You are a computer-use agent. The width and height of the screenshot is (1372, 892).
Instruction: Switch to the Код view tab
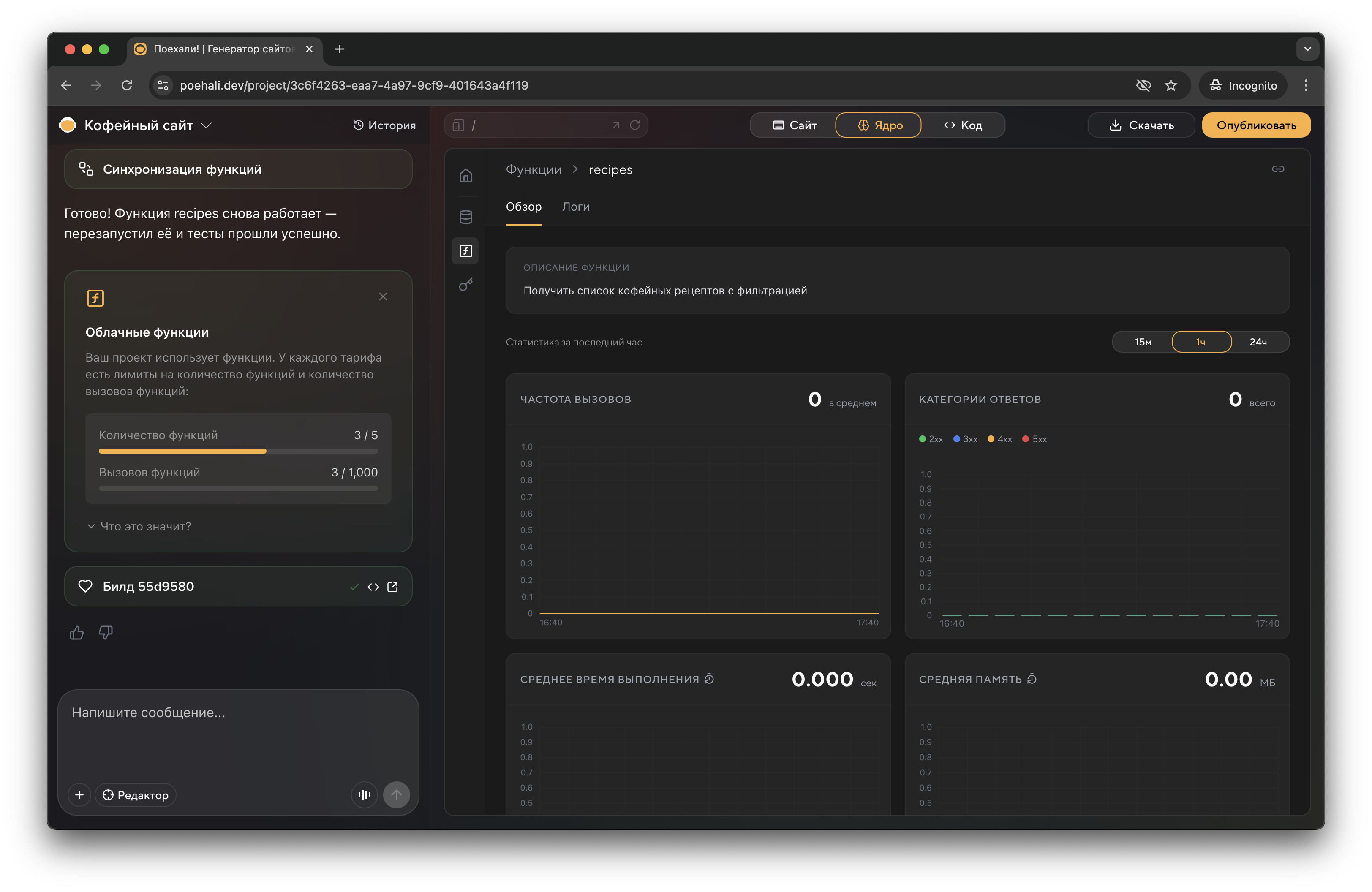coord(963,125)
